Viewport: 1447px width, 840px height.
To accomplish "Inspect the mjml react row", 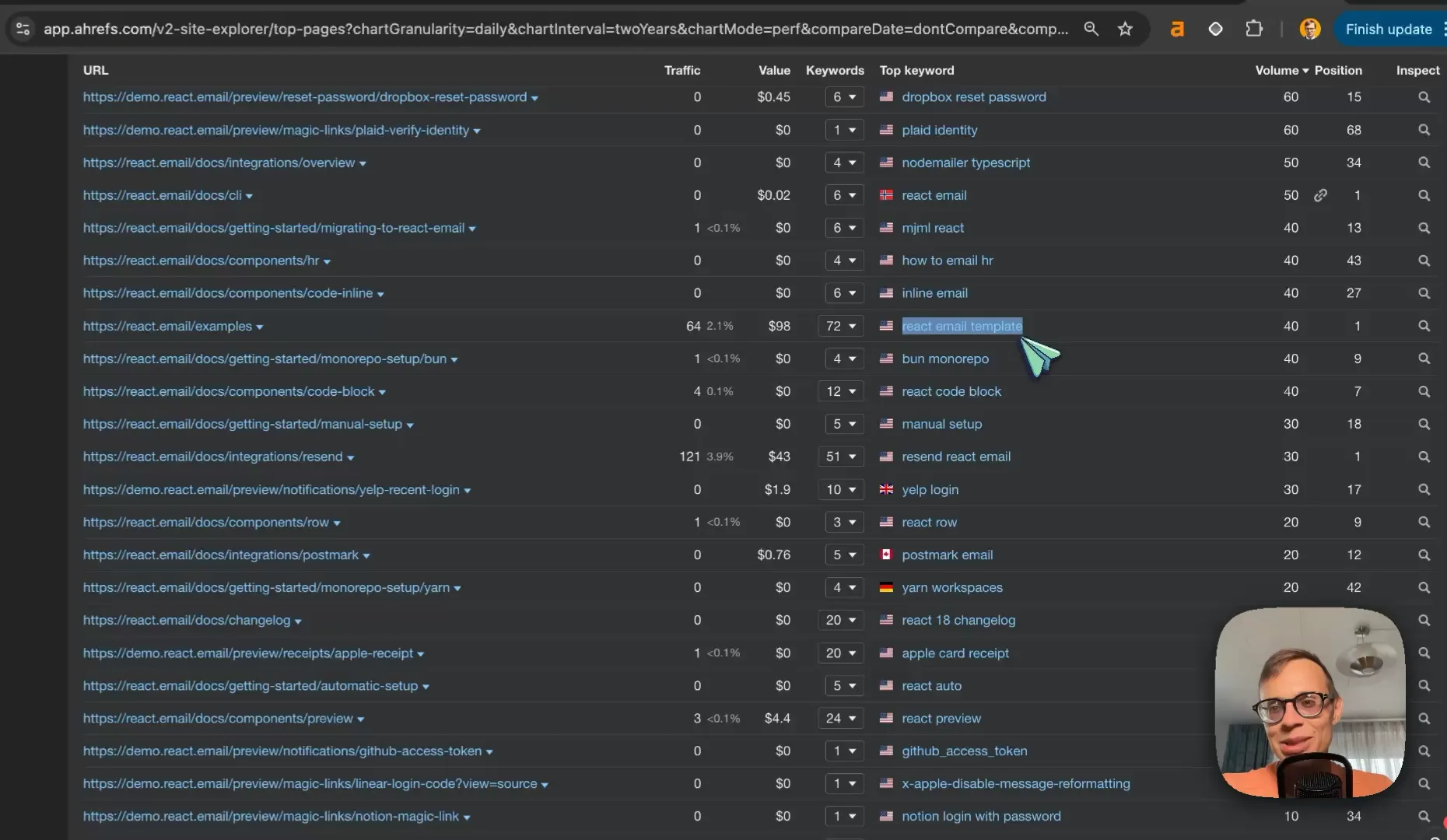I will pyautogui.click(x=1424, y=228).
